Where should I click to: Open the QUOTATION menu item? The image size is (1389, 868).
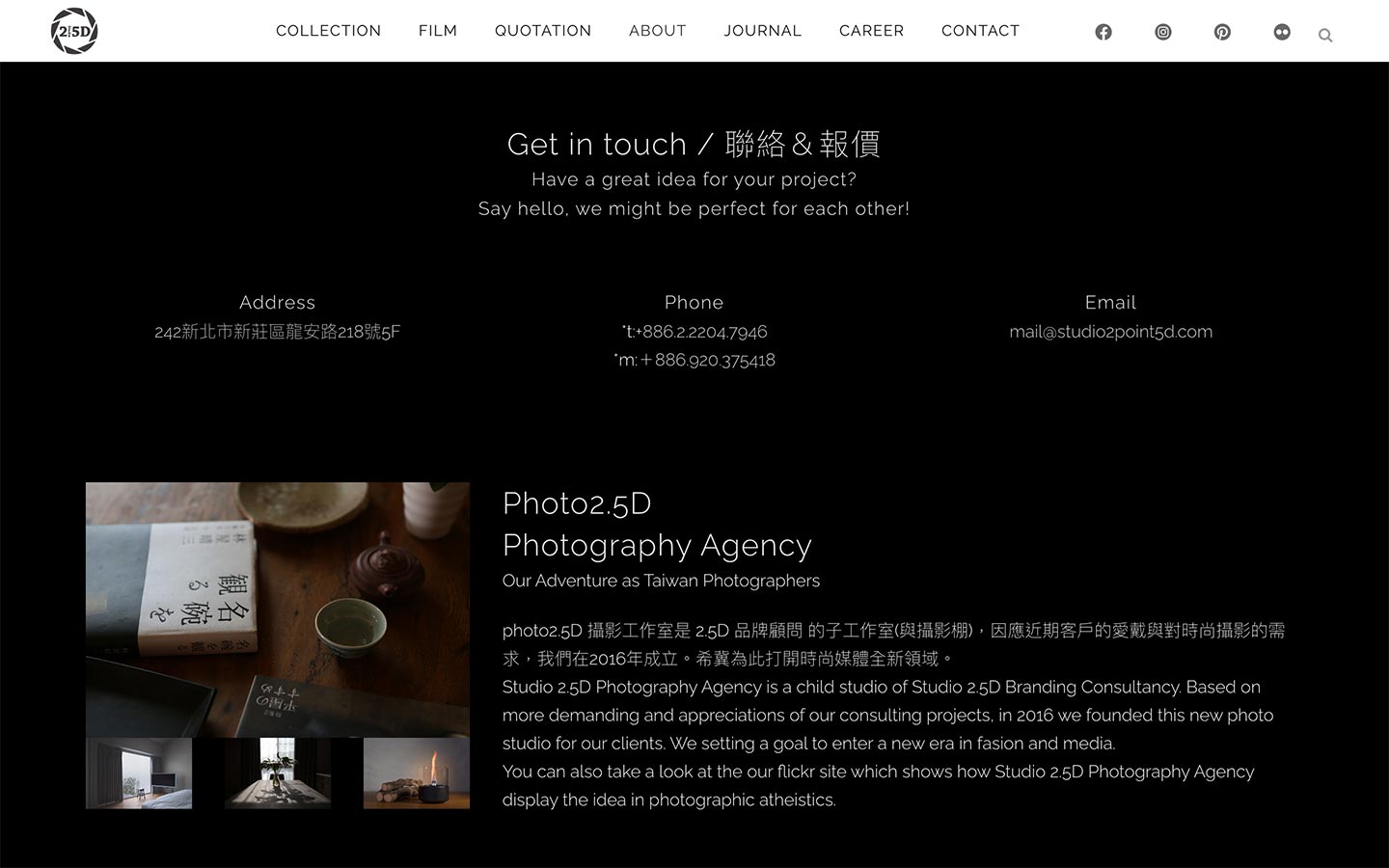pos(543,31)
